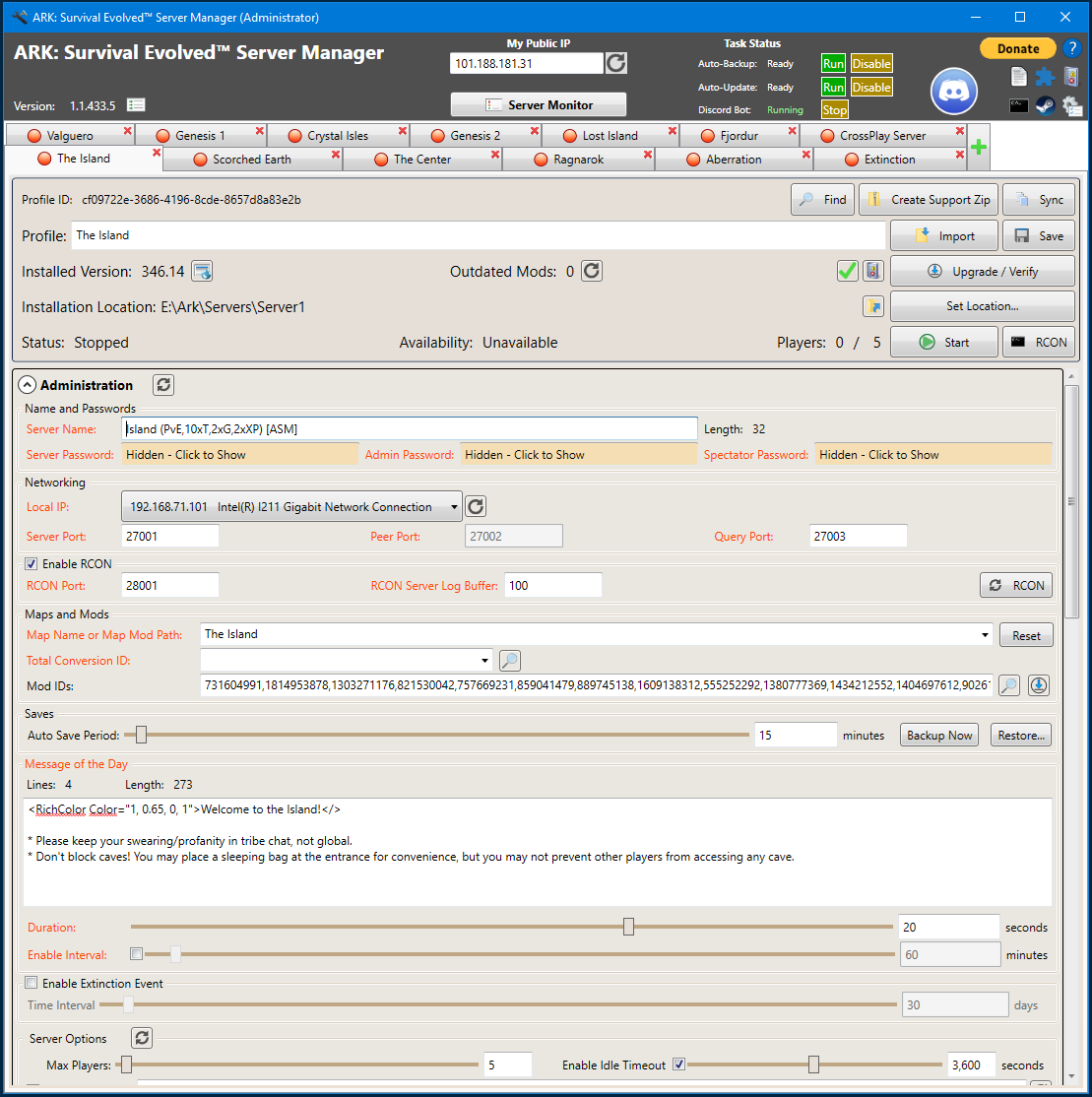Click the Outdated Mods refresh icon
The height and width of the screenshot is (1097, 1092).
point(592,271)
